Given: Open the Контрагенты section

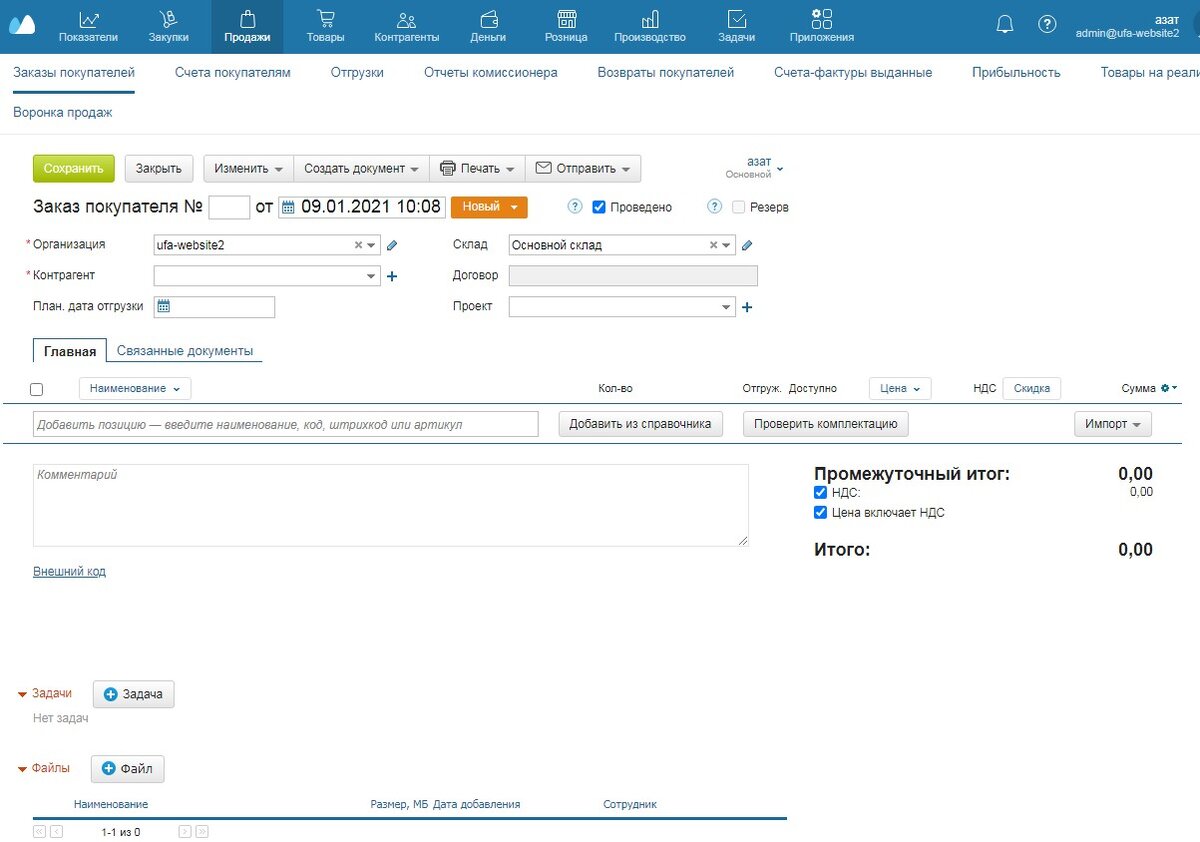Looking at the screenshot, I should point(406,27).
